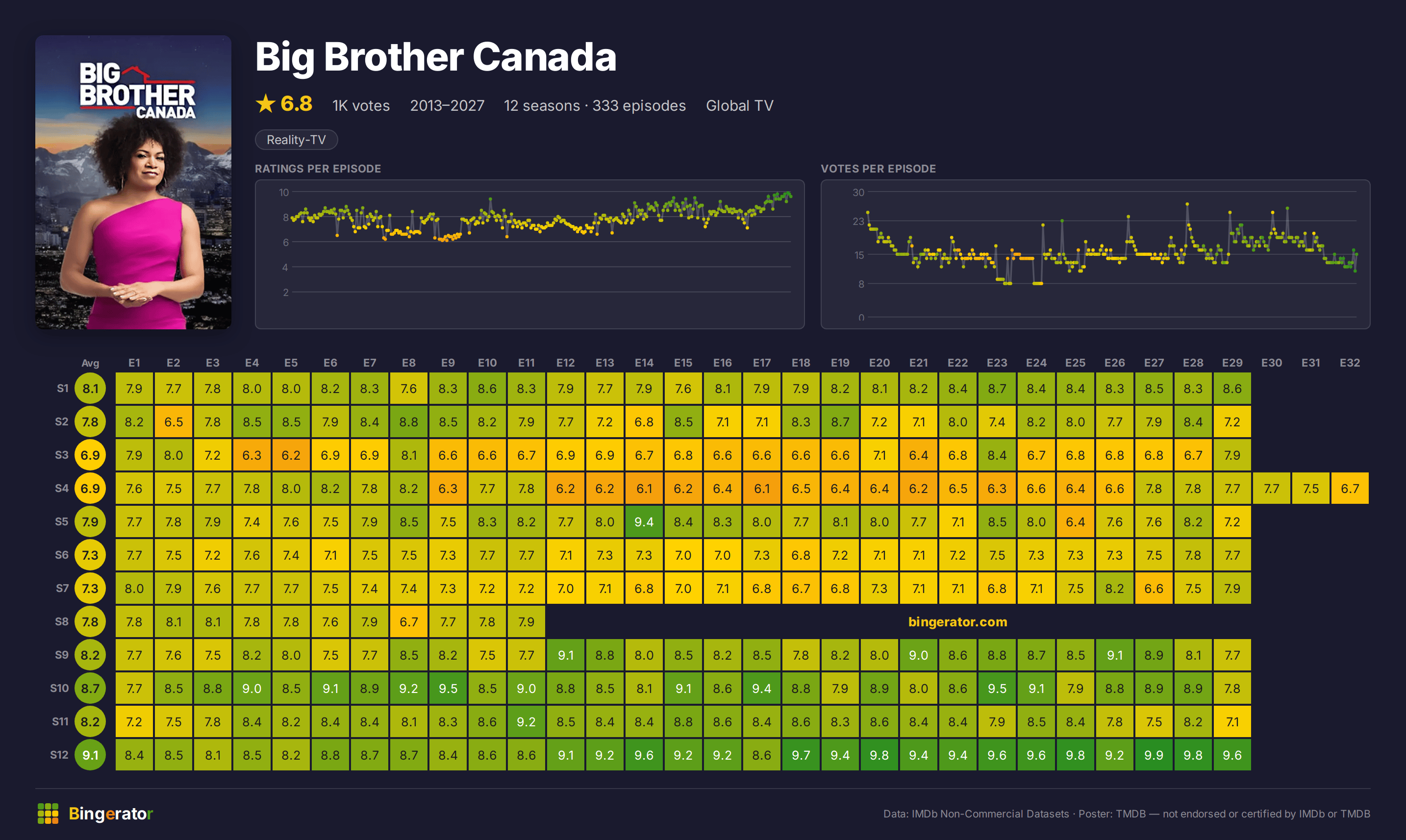Click the S12 average 9.1 circle
The width and height of the screenshot is (1406, 840).
click(90, 755)
